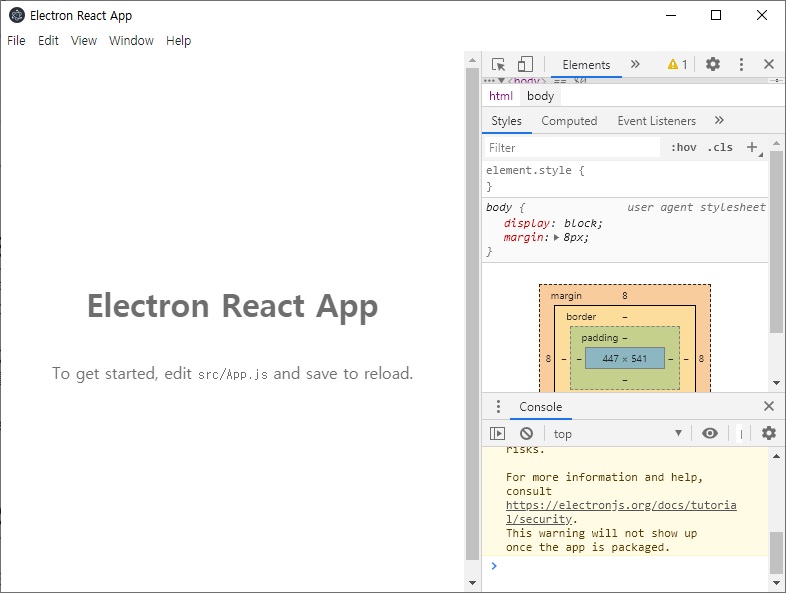The height and width of the screenshot is (593, 786).
Task: Open the DevTools three-dot customize menu
Action: (741, 64)
